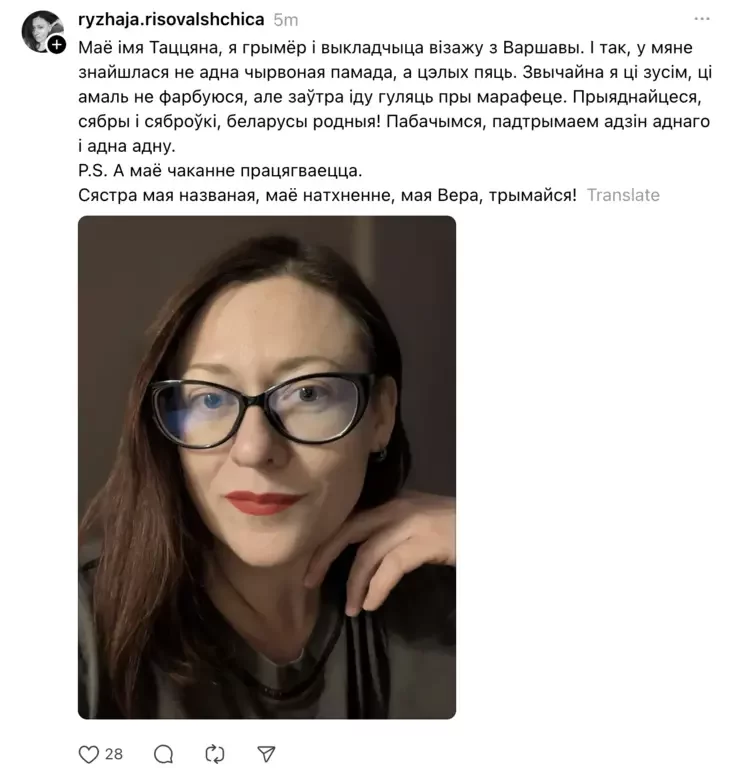Click the line starting 'амаль не фарбуюся'
Screen dimensions: 732x771
(389, 97)
